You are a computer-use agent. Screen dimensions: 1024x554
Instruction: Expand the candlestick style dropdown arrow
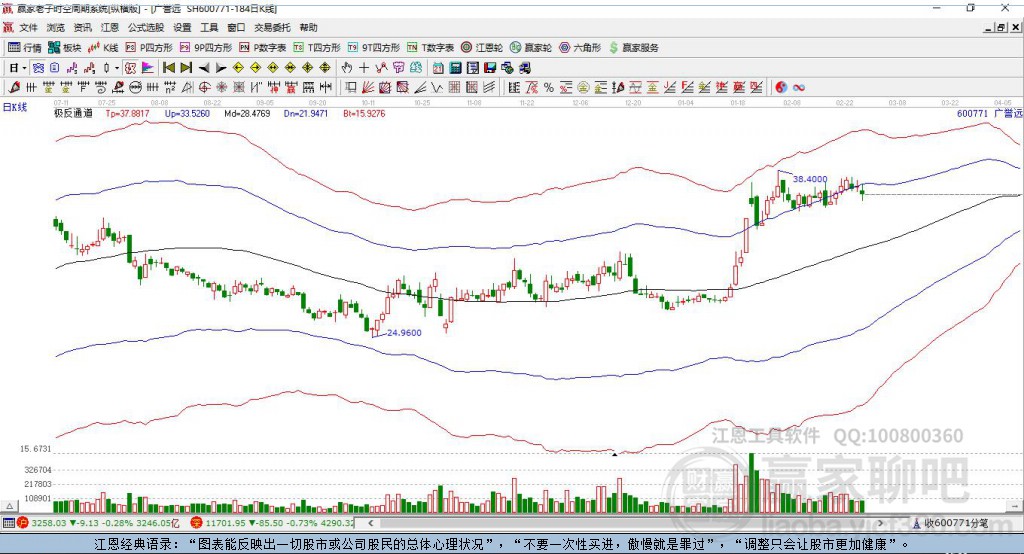pyautogui.click(x=117, y=68)
